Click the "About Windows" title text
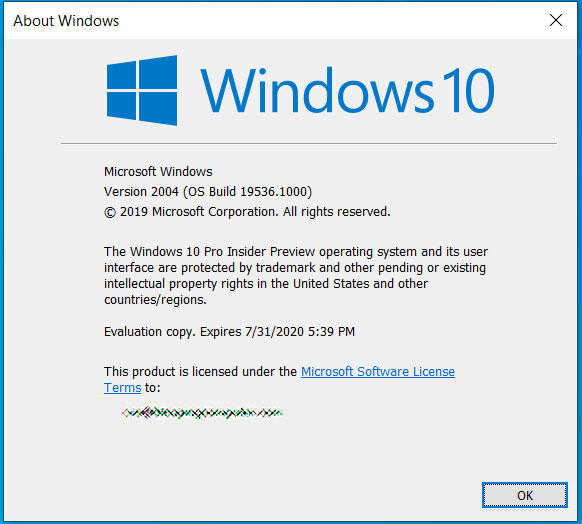Image resolution: width=582 pixels, height=524 pixels. 66,21
